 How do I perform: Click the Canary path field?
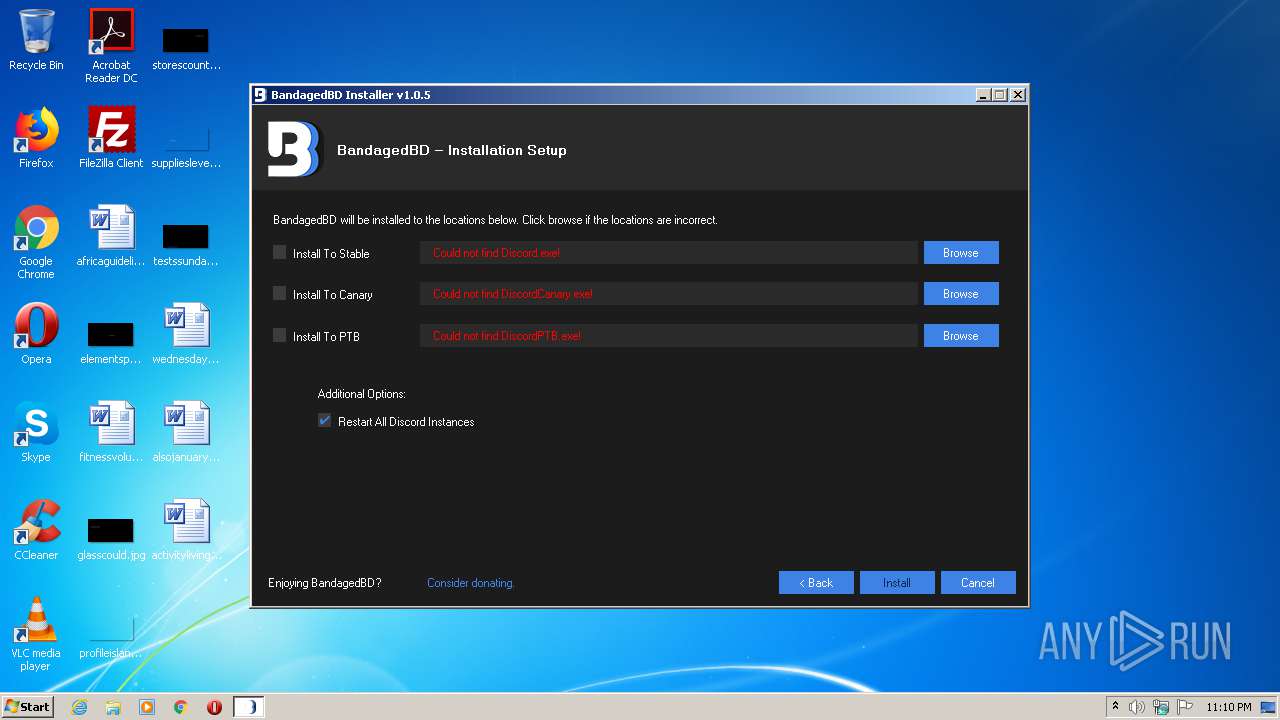click(x=668, y=294)
